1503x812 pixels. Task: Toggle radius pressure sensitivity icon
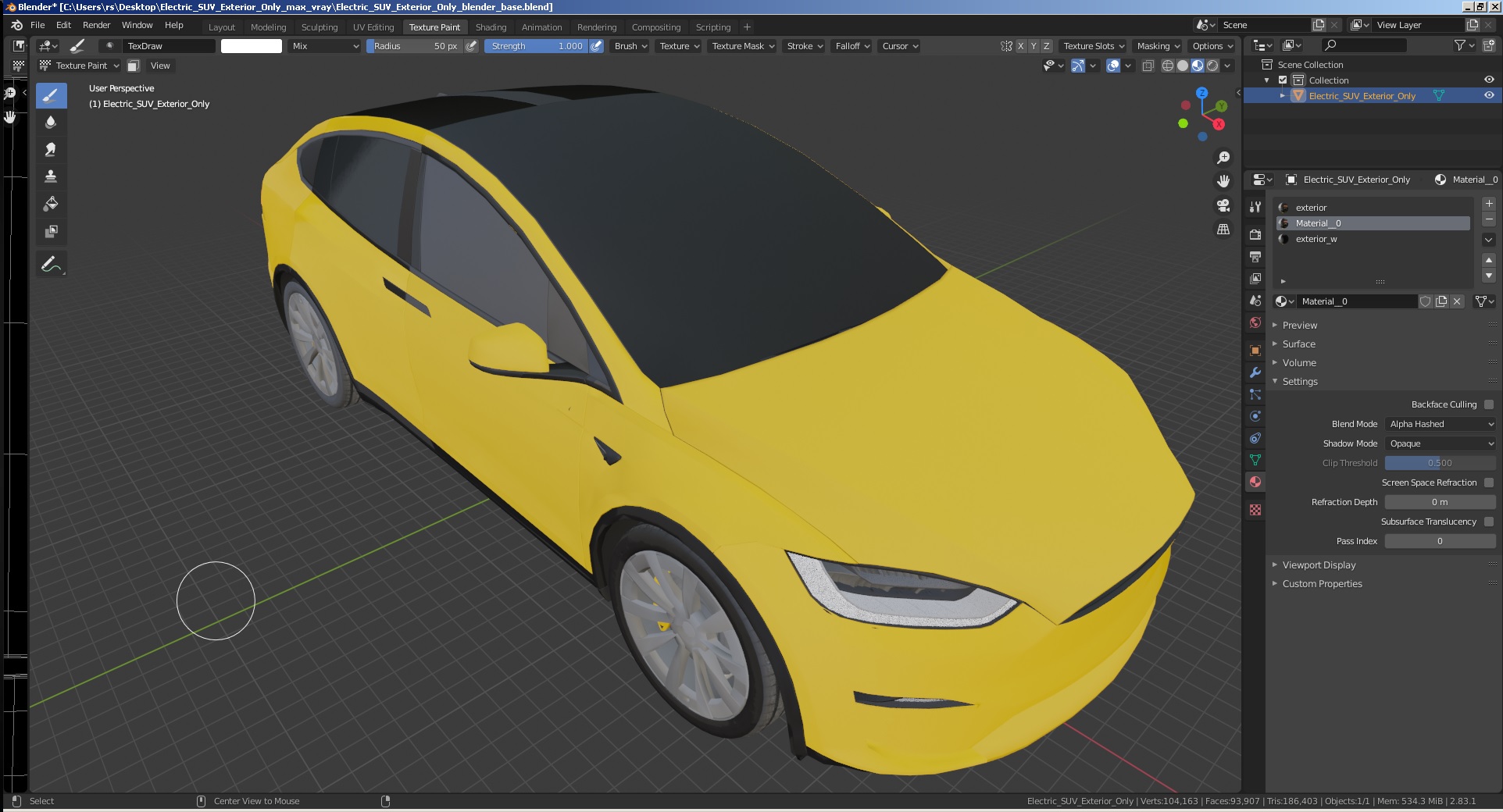[471, 46]
